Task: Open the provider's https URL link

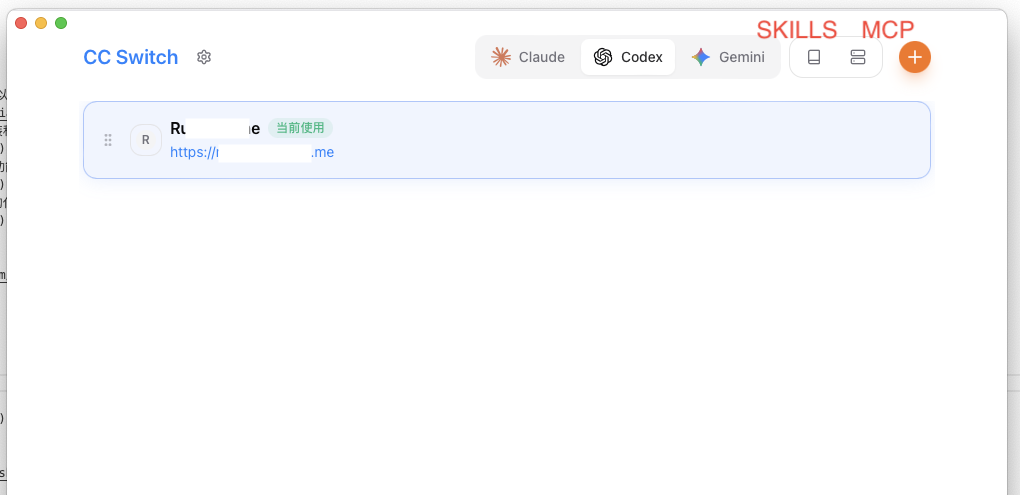Action: [252, 152]
